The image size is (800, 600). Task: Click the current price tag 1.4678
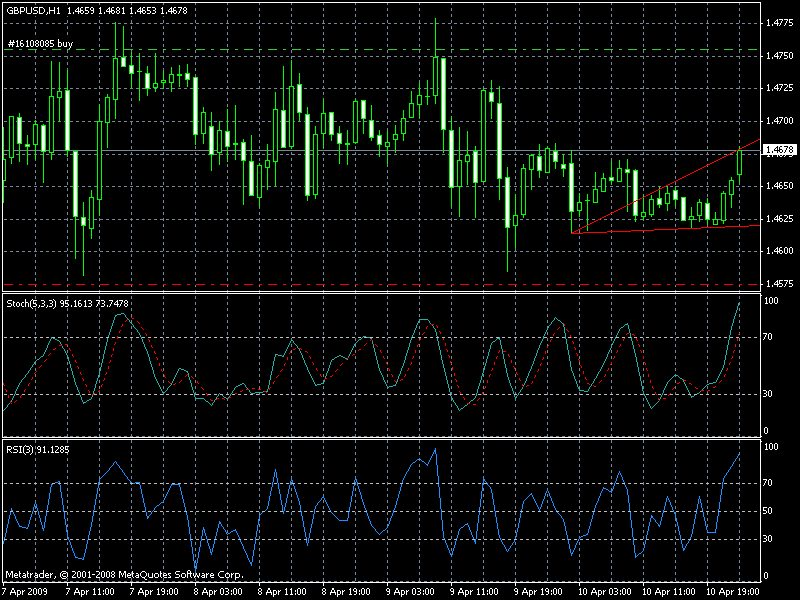780,149
